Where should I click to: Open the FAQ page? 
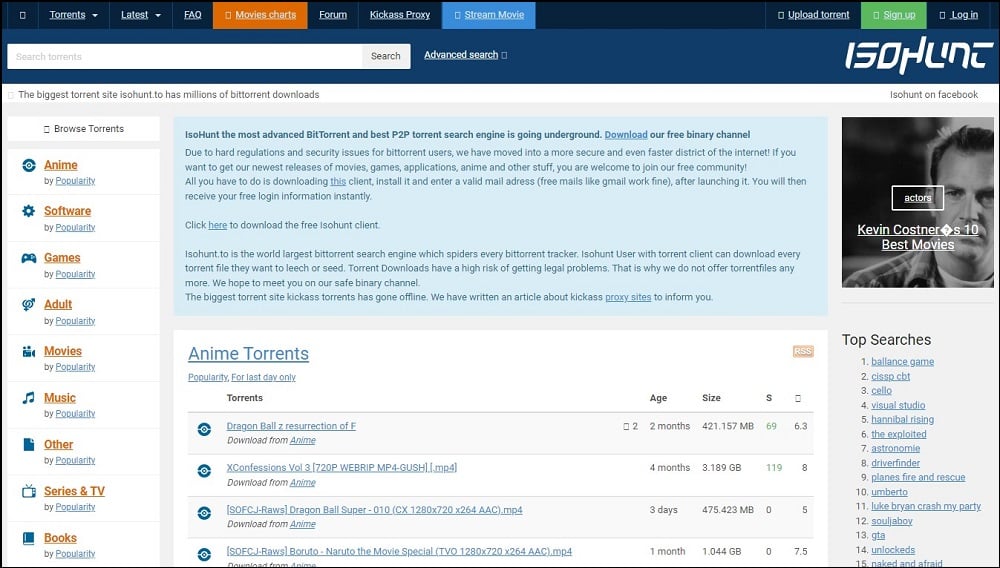tap(193, 15)
